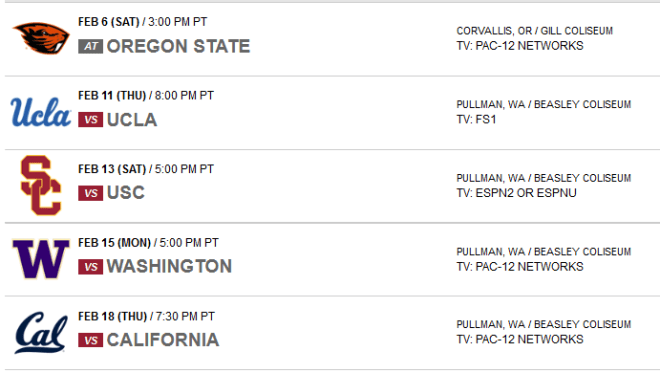Image resolution: width=660 pixels, height=373 pixels.
Task: Click the Cal Bears script logo
Action: 41,333
